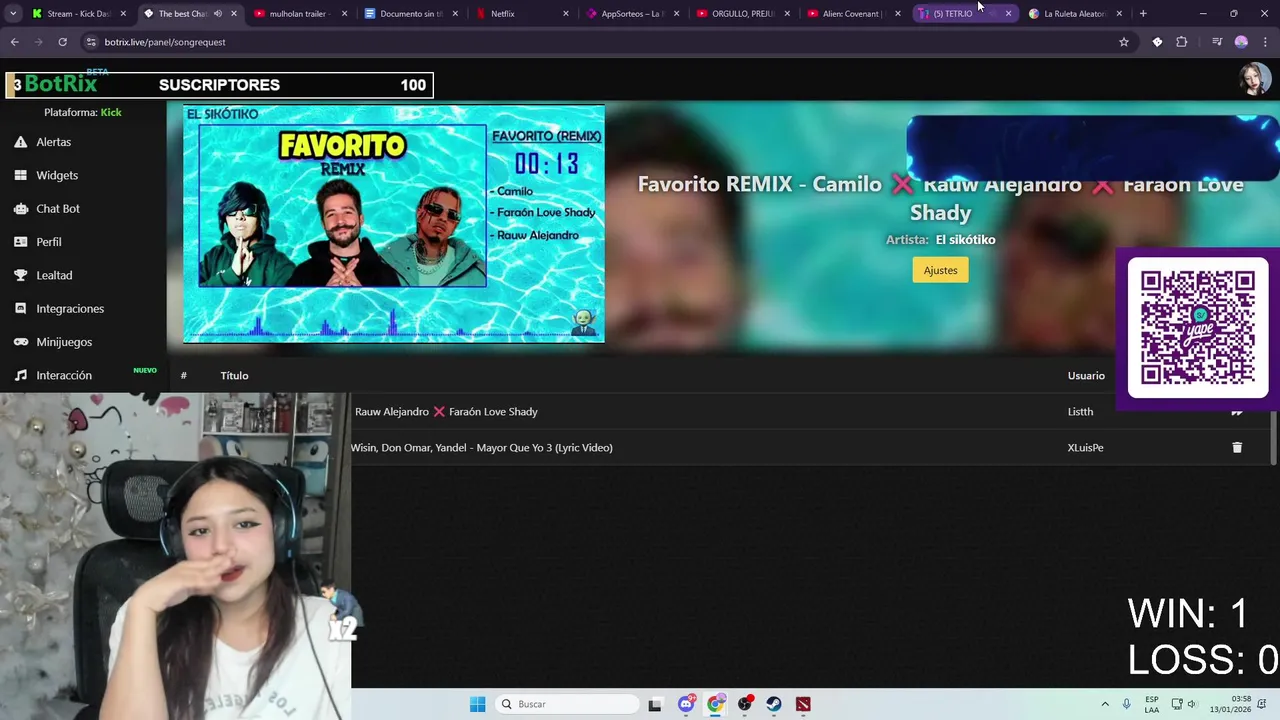Click the BotRix logo
Viewport: 1280px width, 720px height.
(x=60, y=85)
